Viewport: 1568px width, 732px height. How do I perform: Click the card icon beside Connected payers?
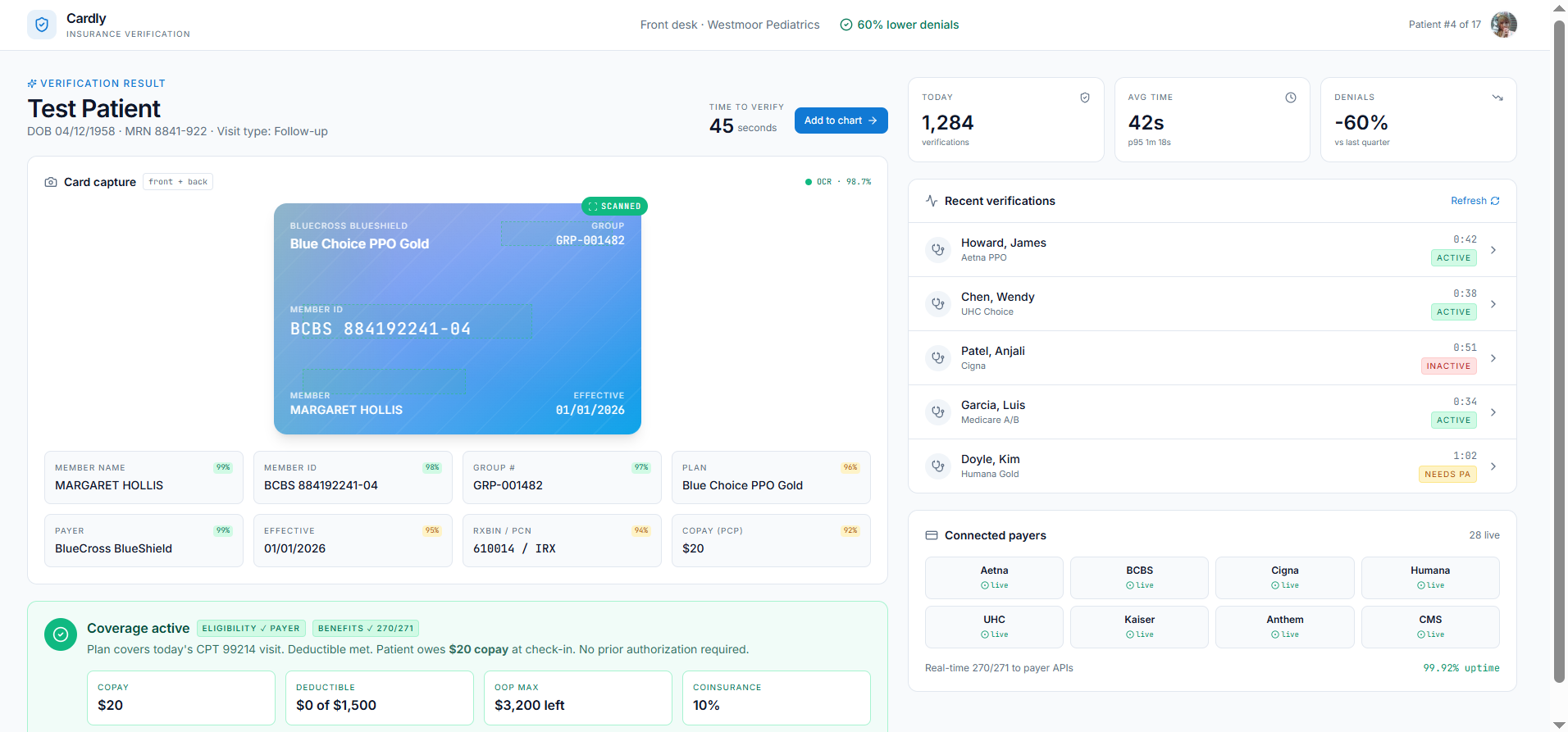coord(932,535)
